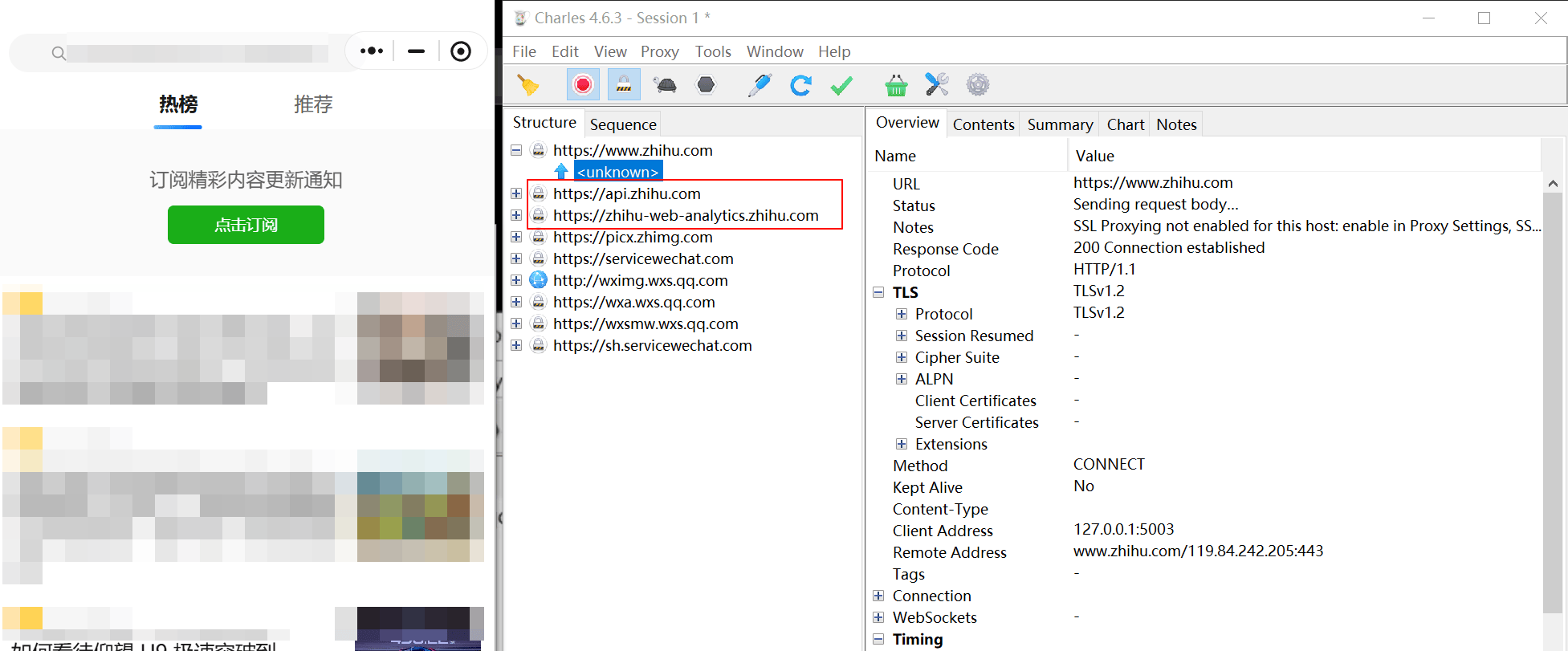
Task: Compose a new request with the pen icon
Action: click(760, 84)
